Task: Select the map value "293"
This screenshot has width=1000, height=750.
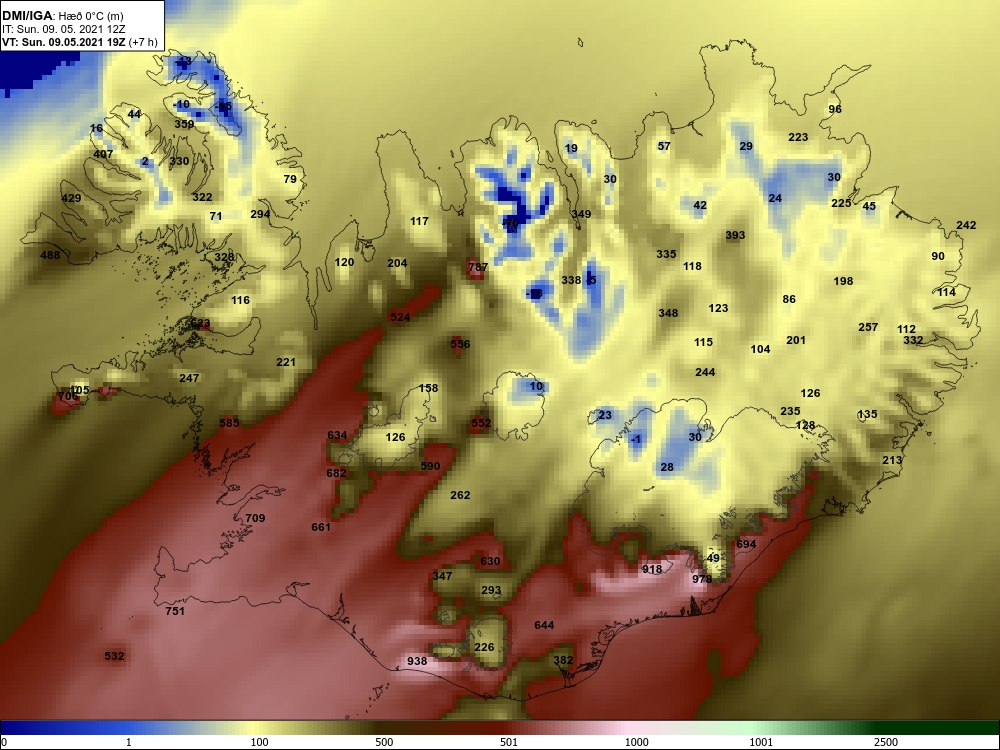Action: tap(491, 591)
